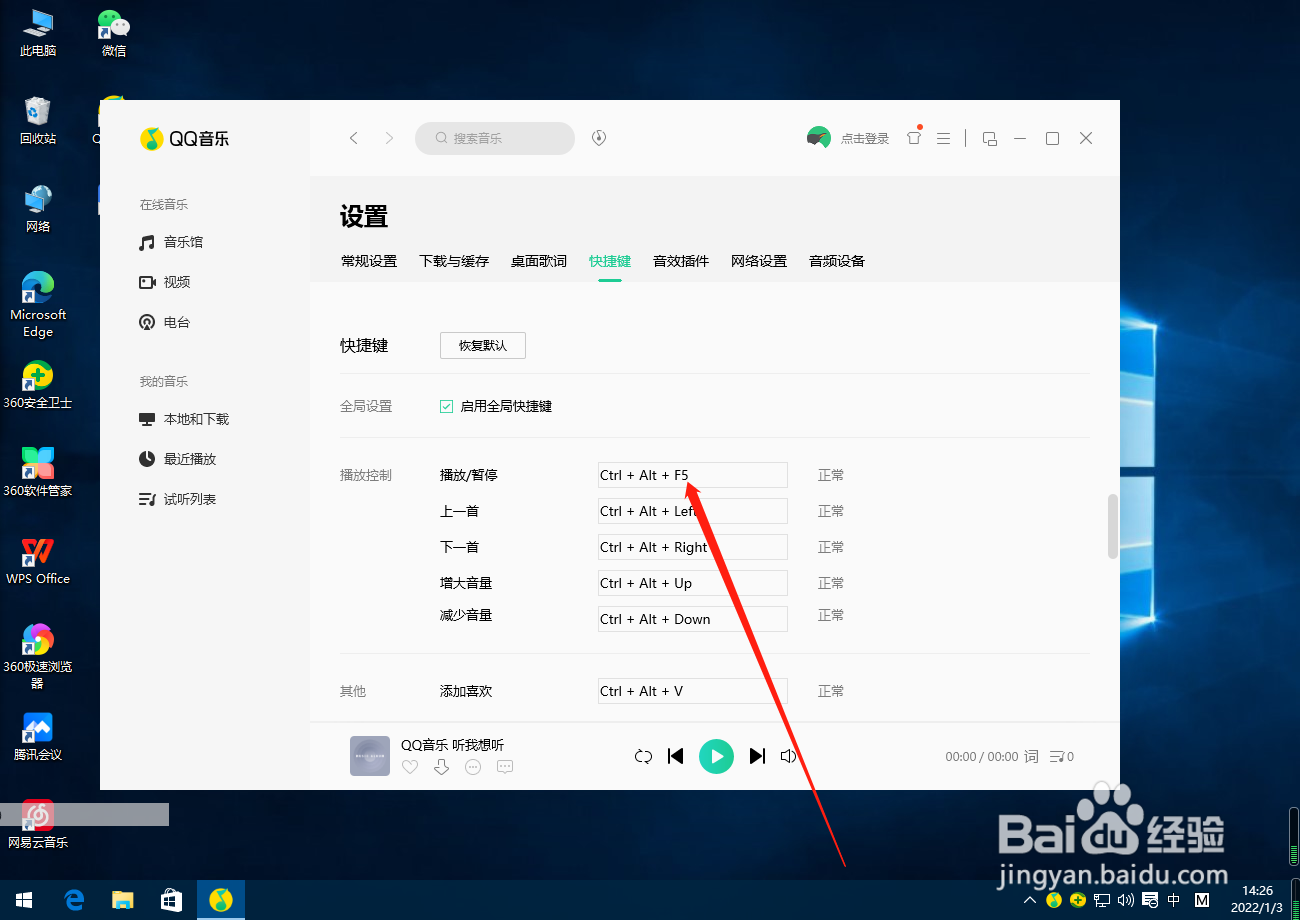Click 点击登录 link
Viewport: 1300px width, 920px height.
[865, 139]
